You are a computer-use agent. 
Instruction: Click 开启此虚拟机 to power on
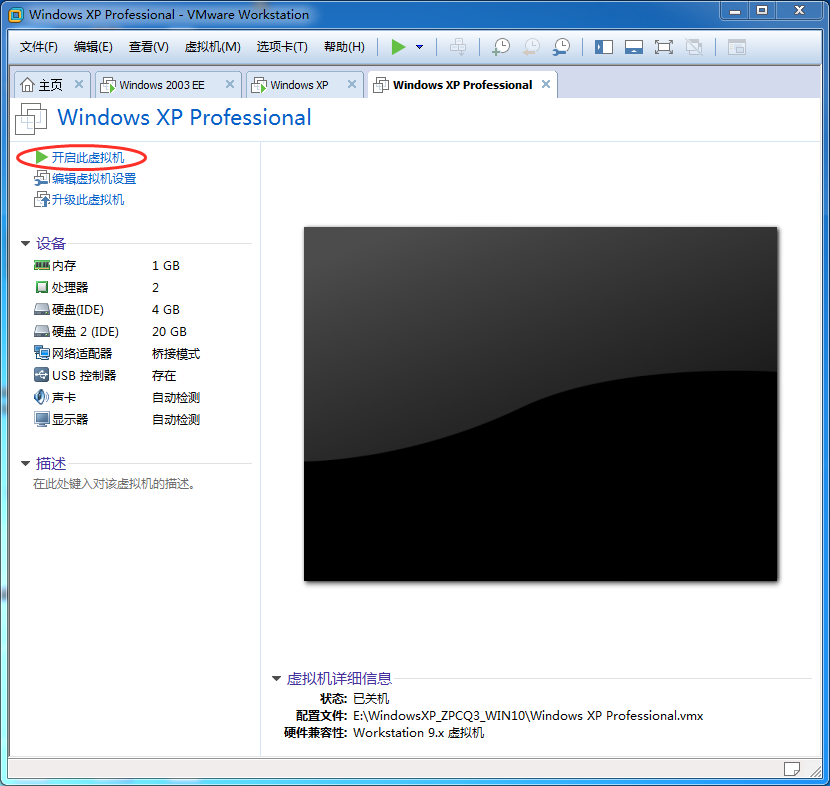pos(88,158)
